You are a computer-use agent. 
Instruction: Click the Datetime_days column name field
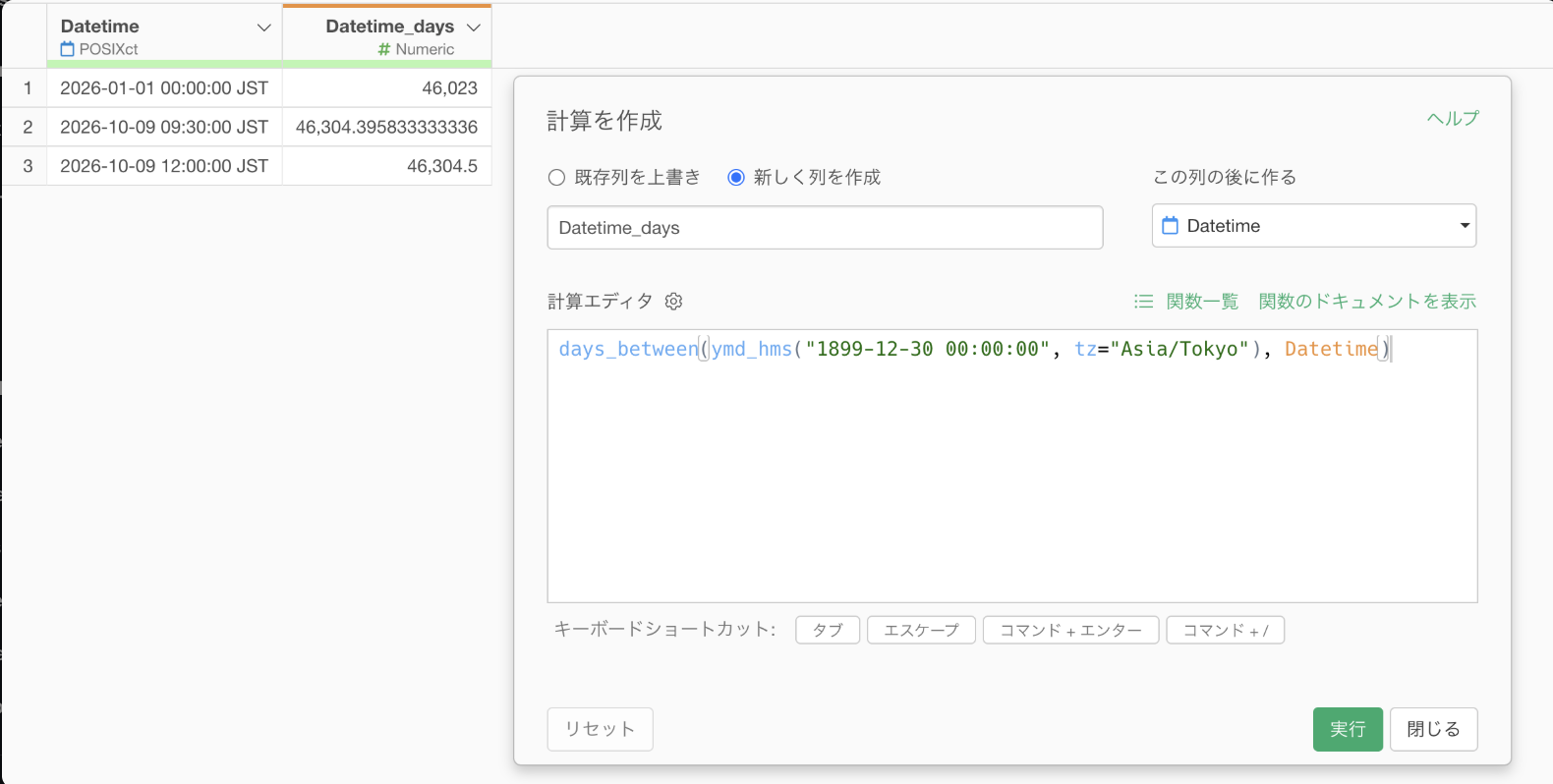click(825, 228)
